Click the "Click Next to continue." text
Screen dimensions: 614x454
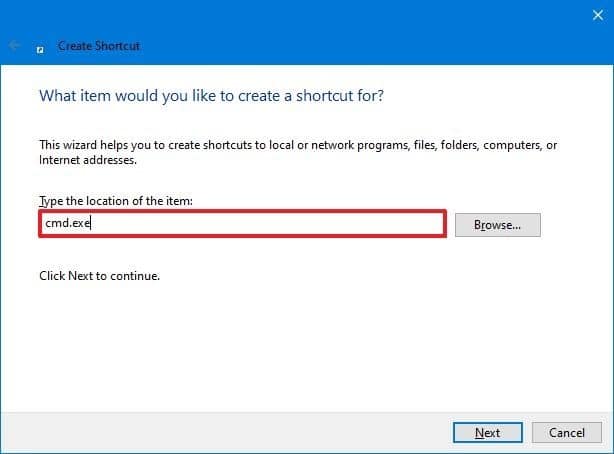[x=99, y=275]
